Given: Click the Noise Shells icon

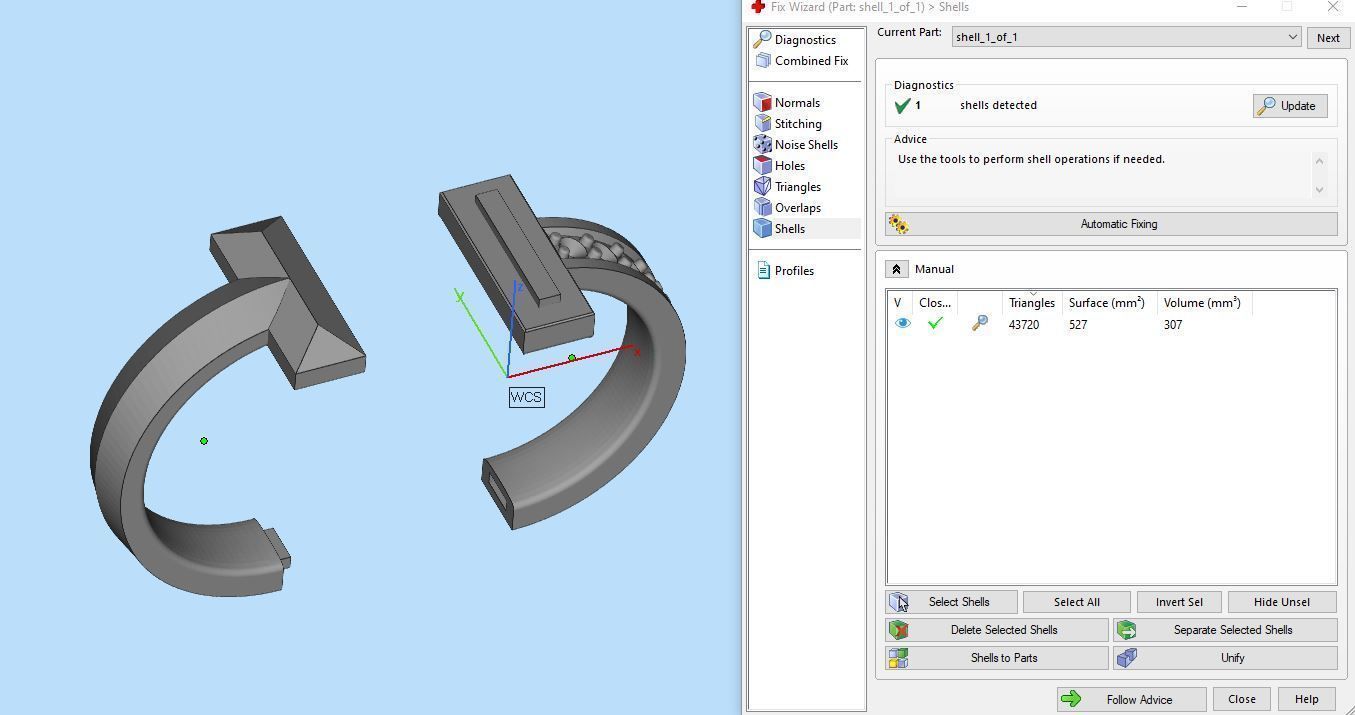Looking at the screenshot, I should click(x=762, y=145).
